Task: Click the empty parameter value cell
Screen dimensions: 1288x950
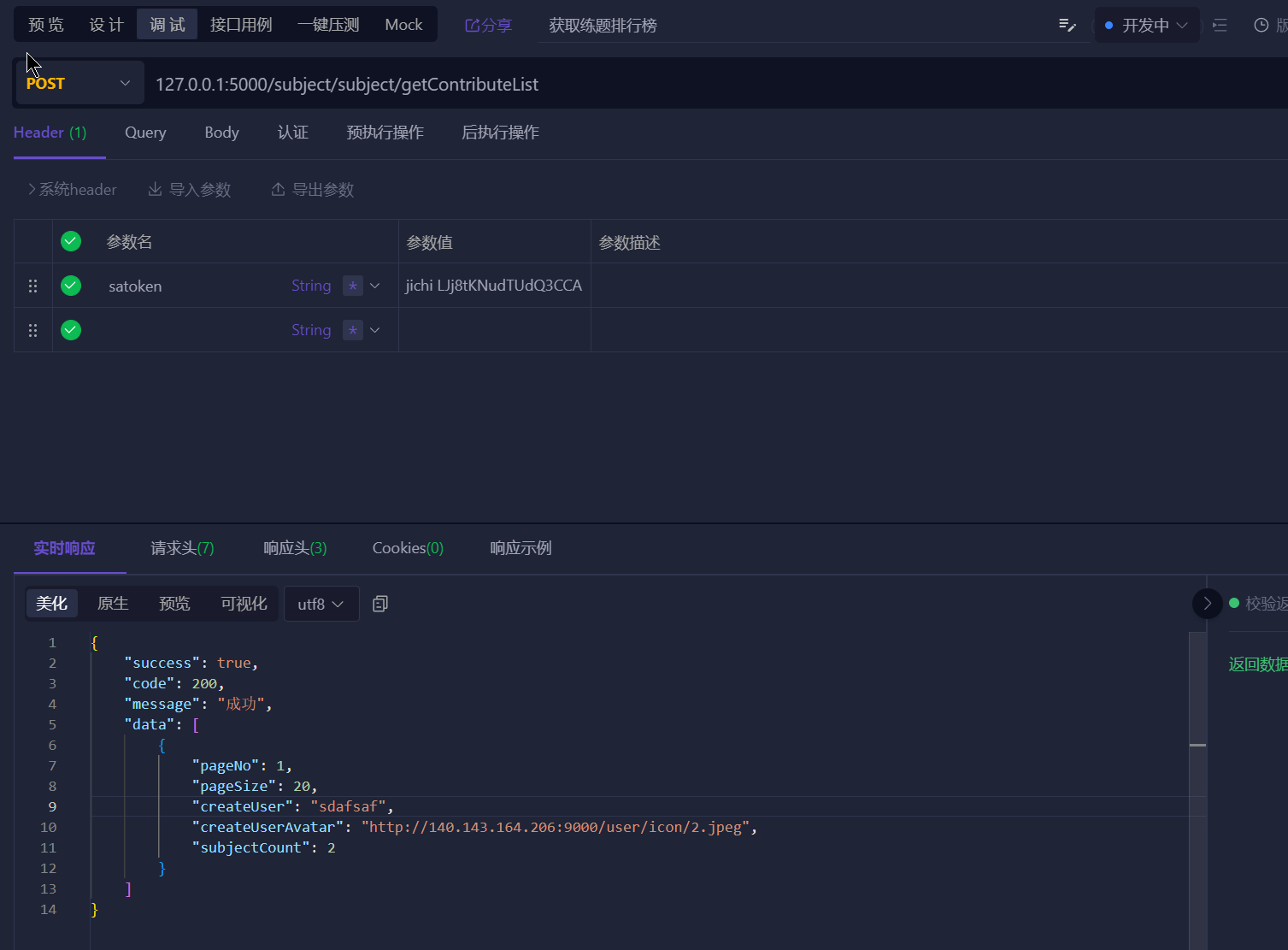Action: tap(494, 330)
